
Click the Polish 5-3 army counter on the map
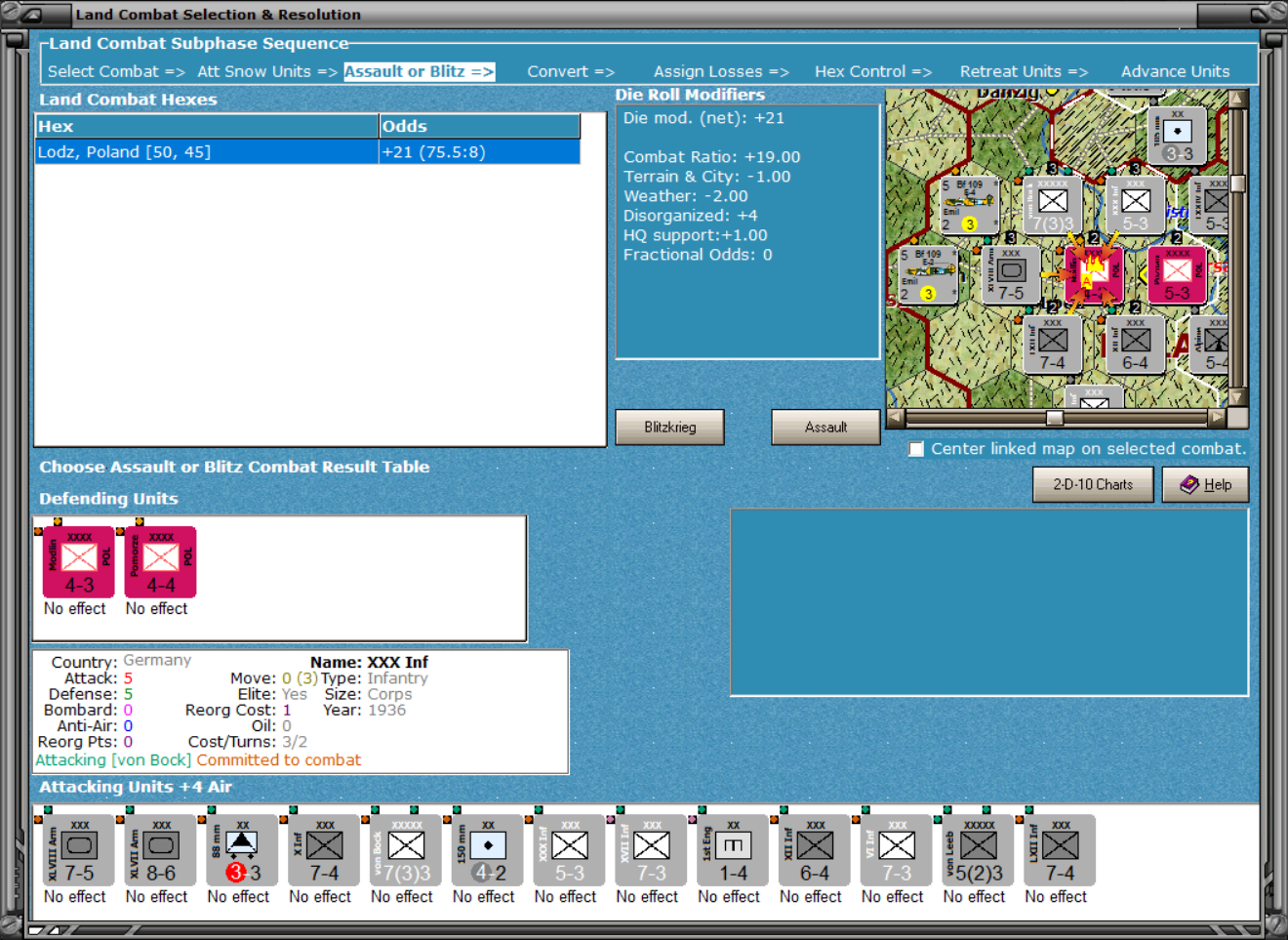point(1177,274)
